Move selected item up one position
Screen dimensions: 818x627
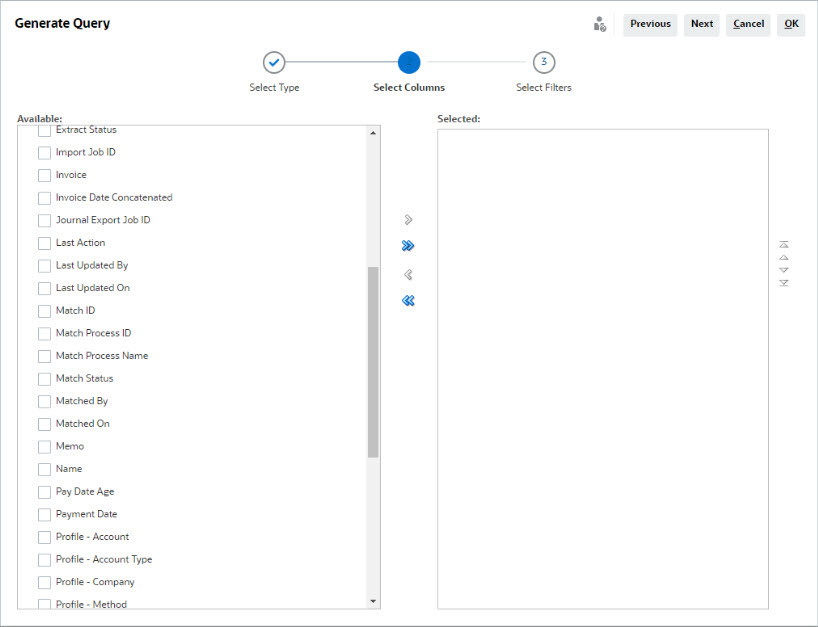tap(784, 257)
